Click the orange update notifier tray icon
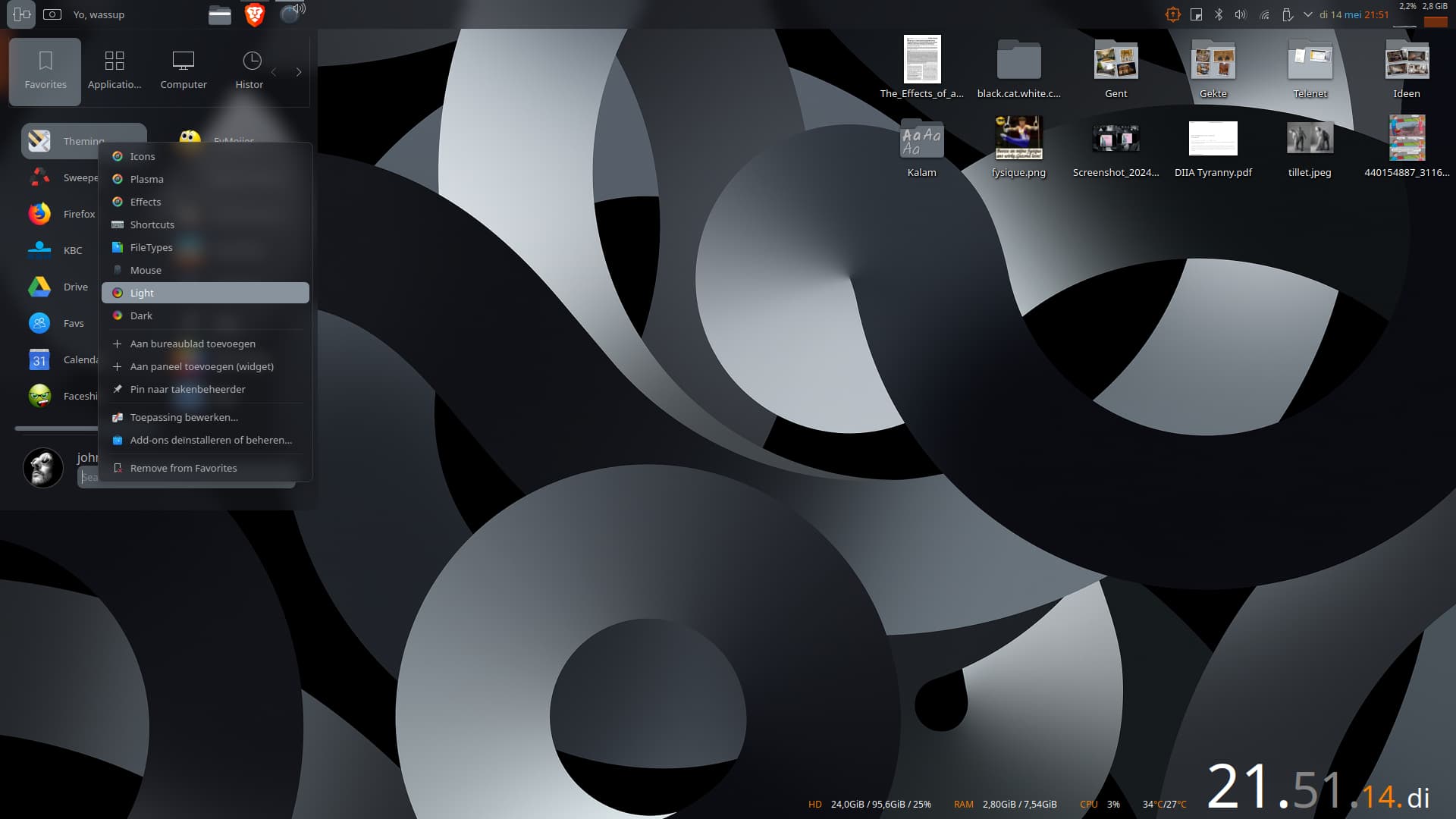This screenshot has width=1456, height=819. 1172,14
